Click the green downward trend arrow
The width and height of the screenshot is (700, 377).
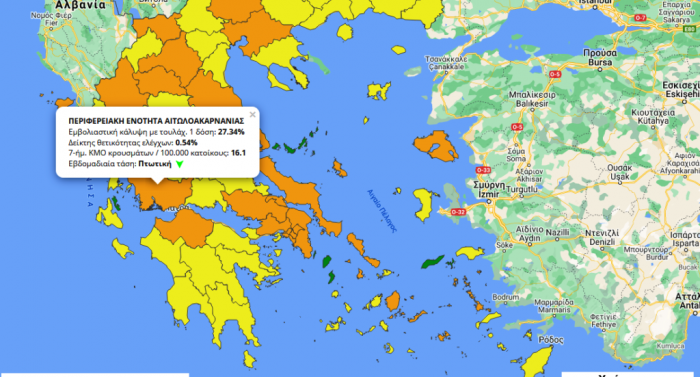[x=179, y=164]
